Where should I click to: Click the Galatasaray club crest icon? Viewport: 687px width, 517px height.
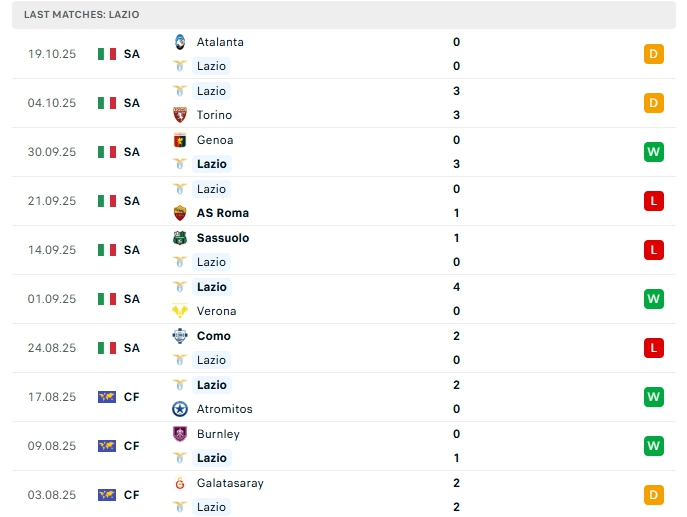tap(180, 483)
